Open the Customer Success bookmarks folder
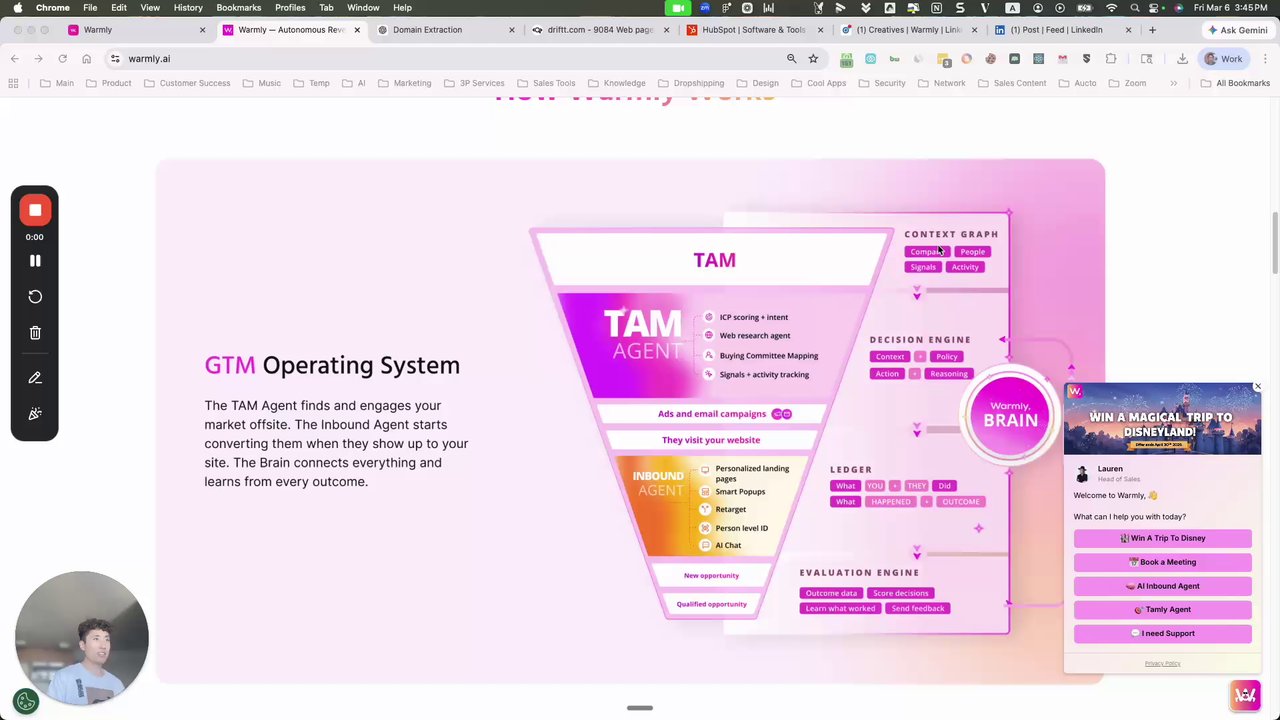Viewport: 1280px width, 720px height. [187, 83]
